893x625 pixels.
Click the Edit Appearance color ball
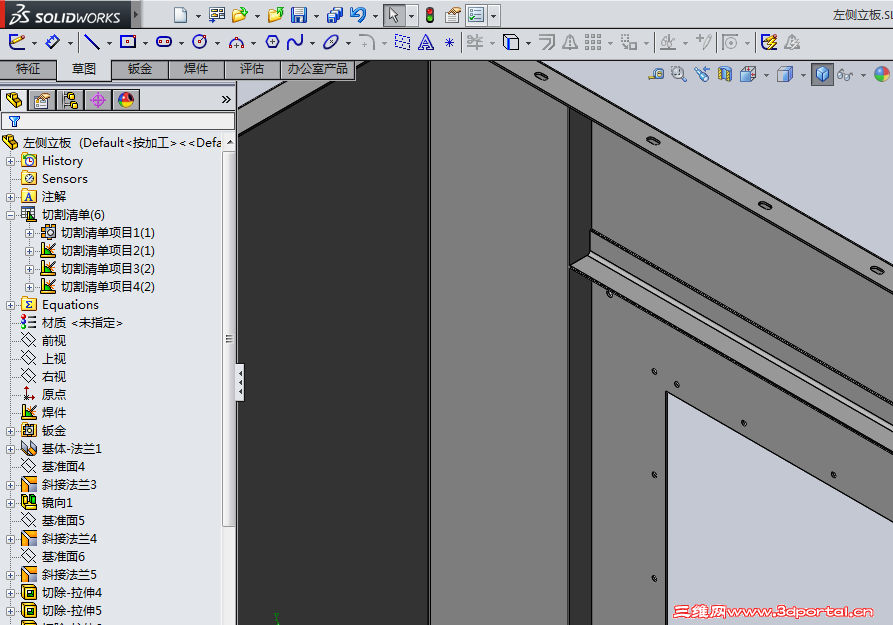click(x=882, y=74)
